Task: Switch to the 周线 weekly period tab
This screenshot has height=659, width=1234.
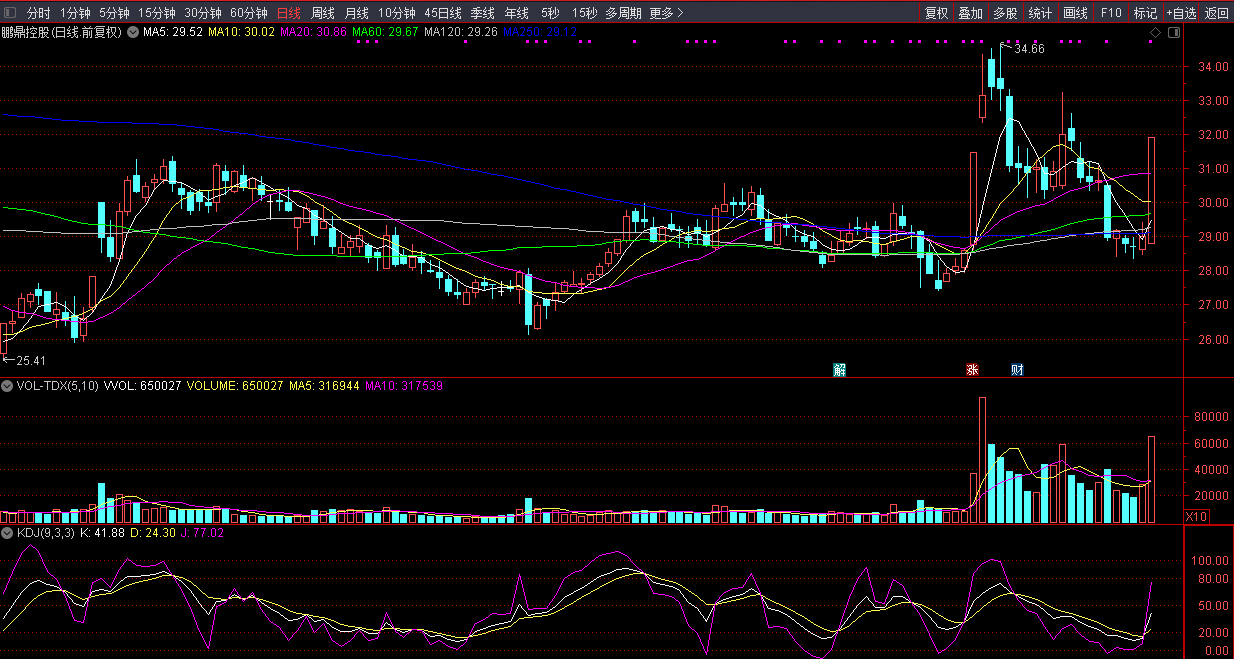Action: (x=322, y=13)
